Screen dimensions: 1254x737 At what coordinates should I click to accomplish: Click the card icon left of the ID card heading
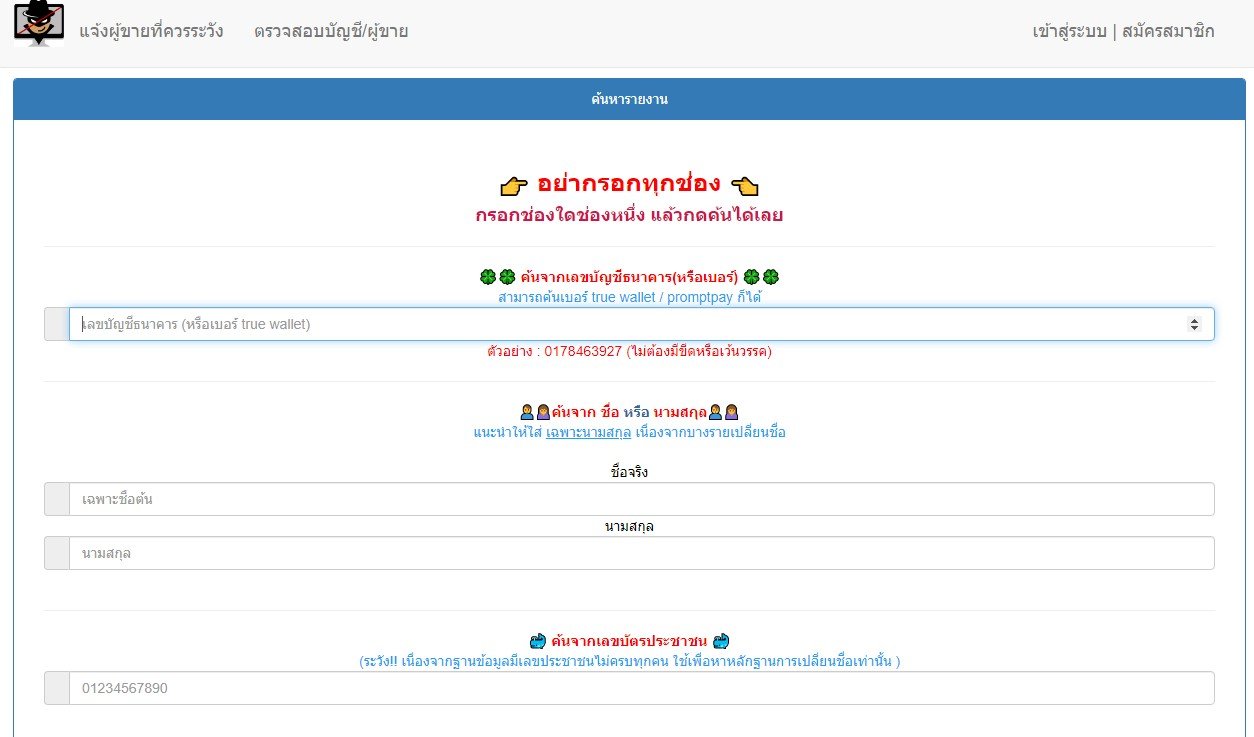tap(537, 641)
